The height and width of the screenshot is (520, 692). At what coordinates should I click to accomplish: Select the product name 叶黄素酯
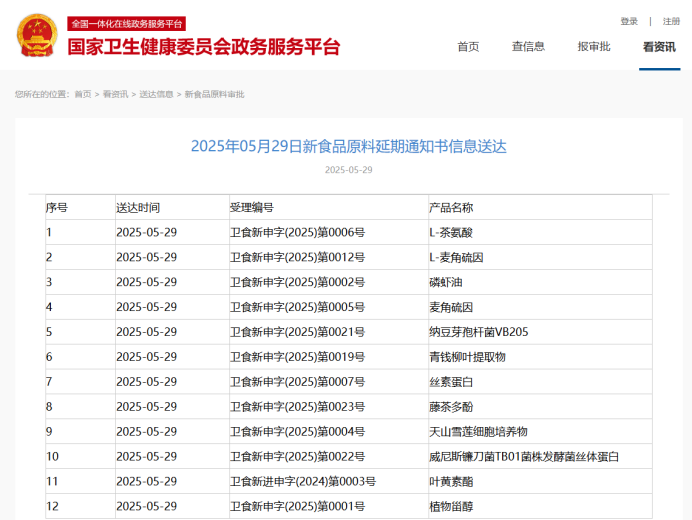pos(451,481)
